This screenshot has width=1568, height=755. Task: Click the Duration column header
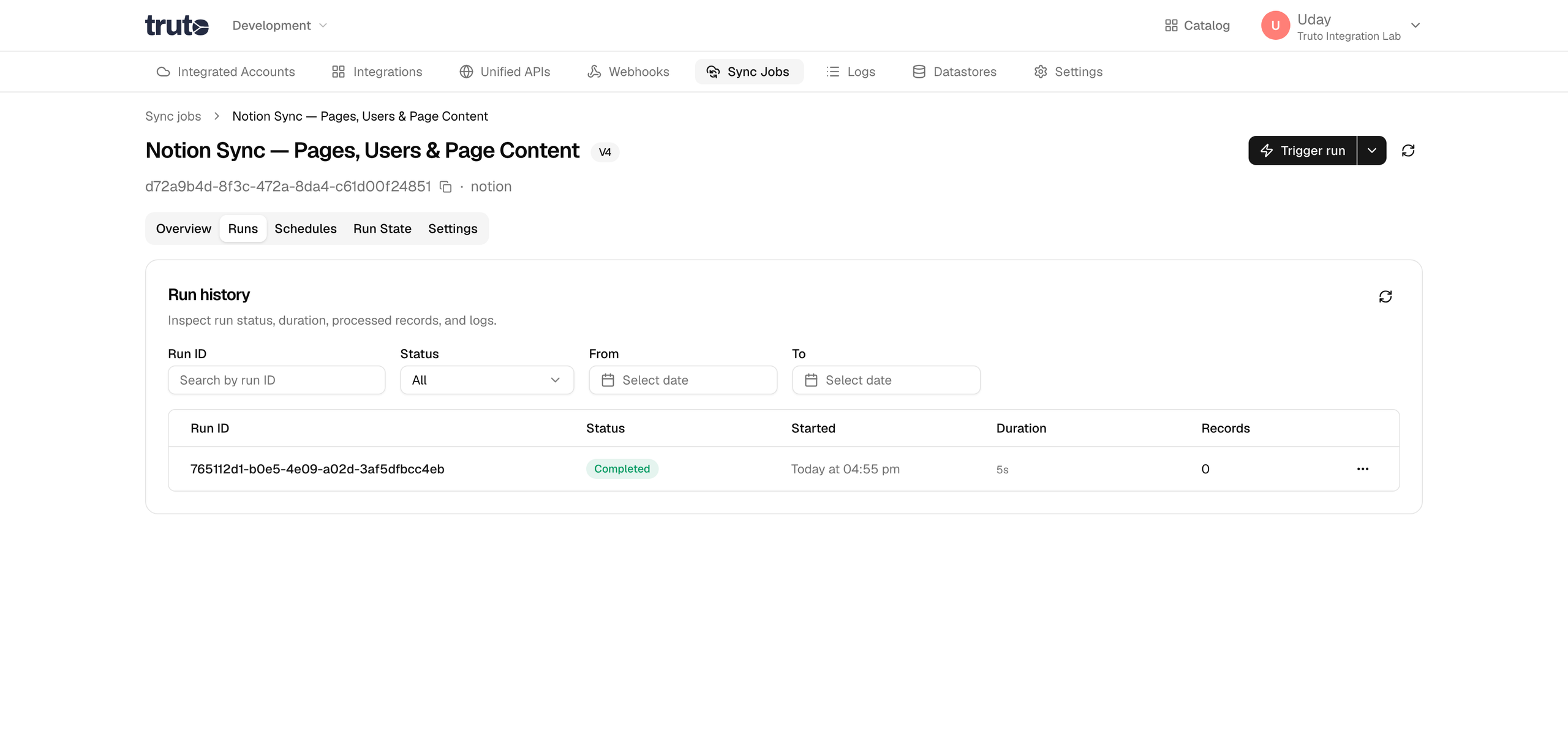point(1022,428)
